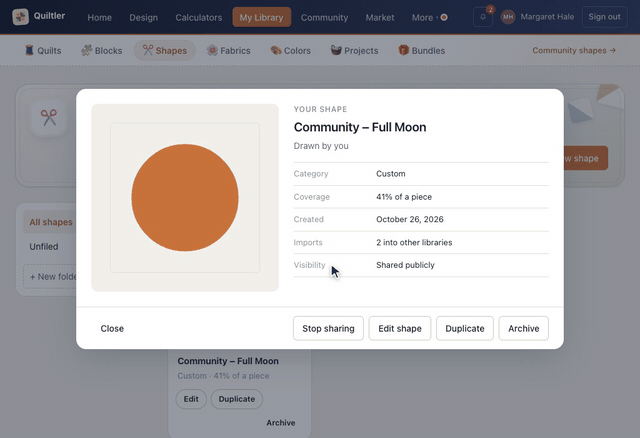
Task: Open the Community navigation item
Action: (324, 18)
